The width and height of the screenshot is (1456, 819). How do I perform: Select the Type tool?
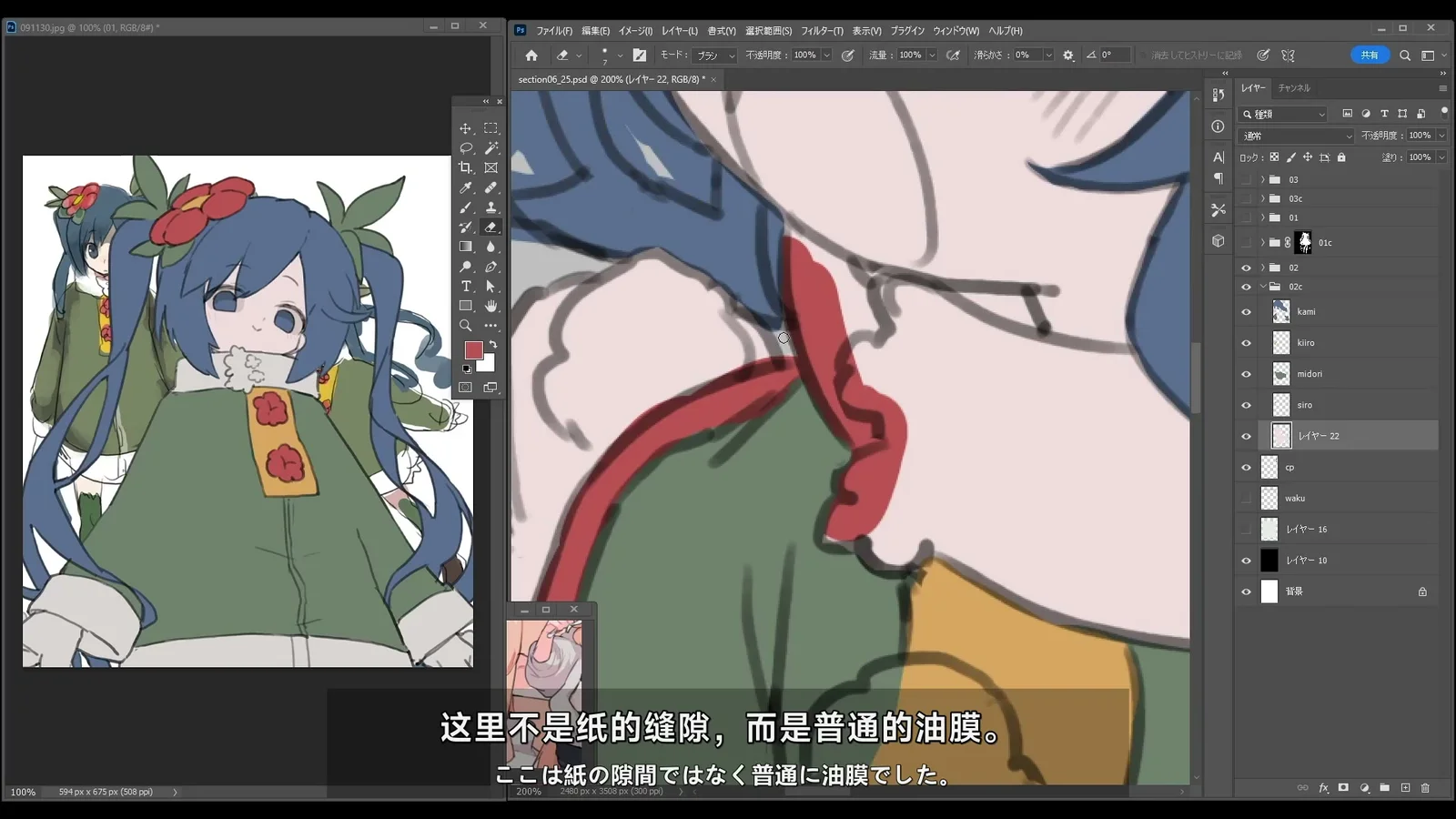click(466, 287)
